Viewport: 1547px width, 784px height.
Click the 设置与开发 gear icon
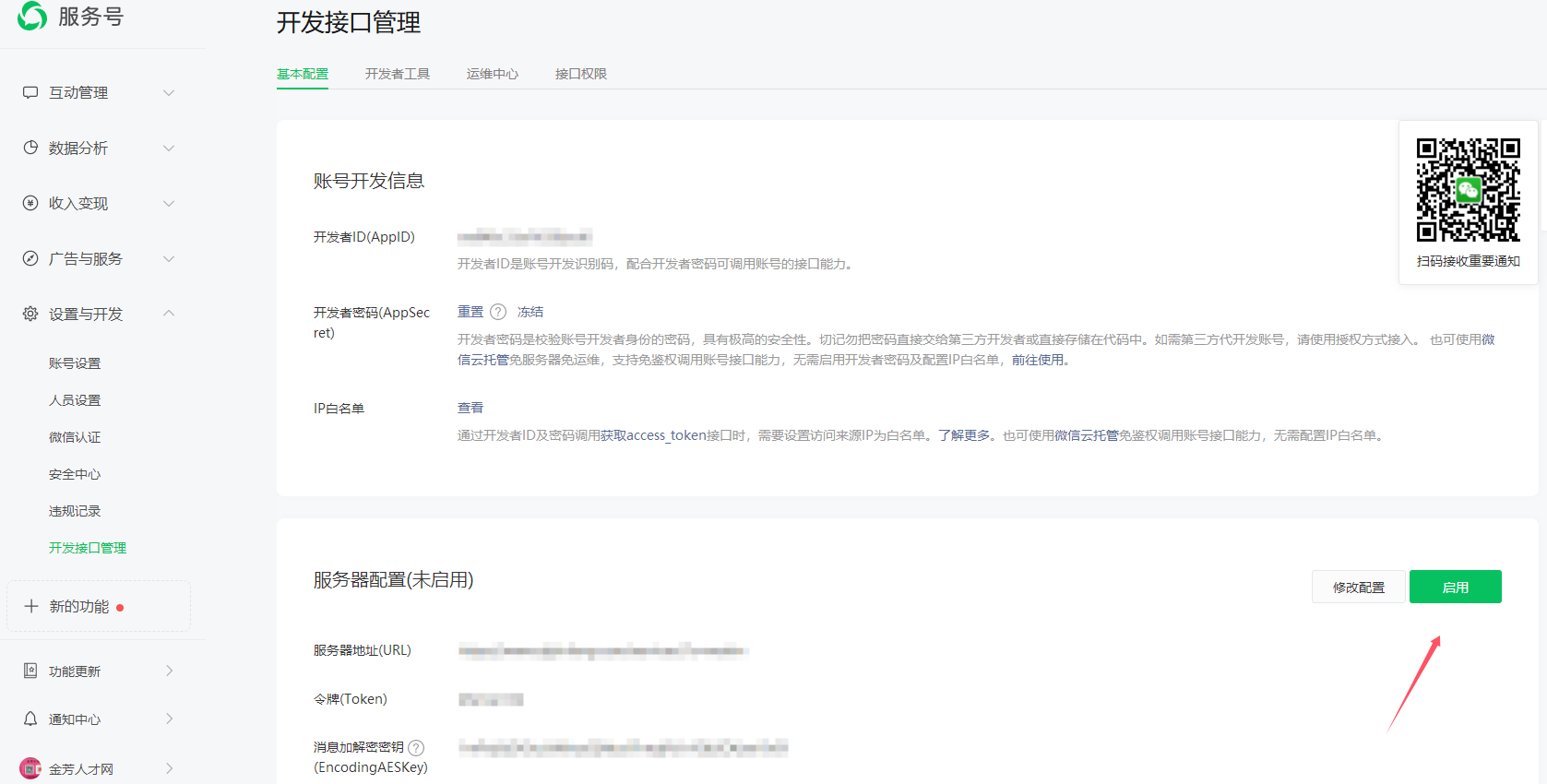tap(30, 314)
